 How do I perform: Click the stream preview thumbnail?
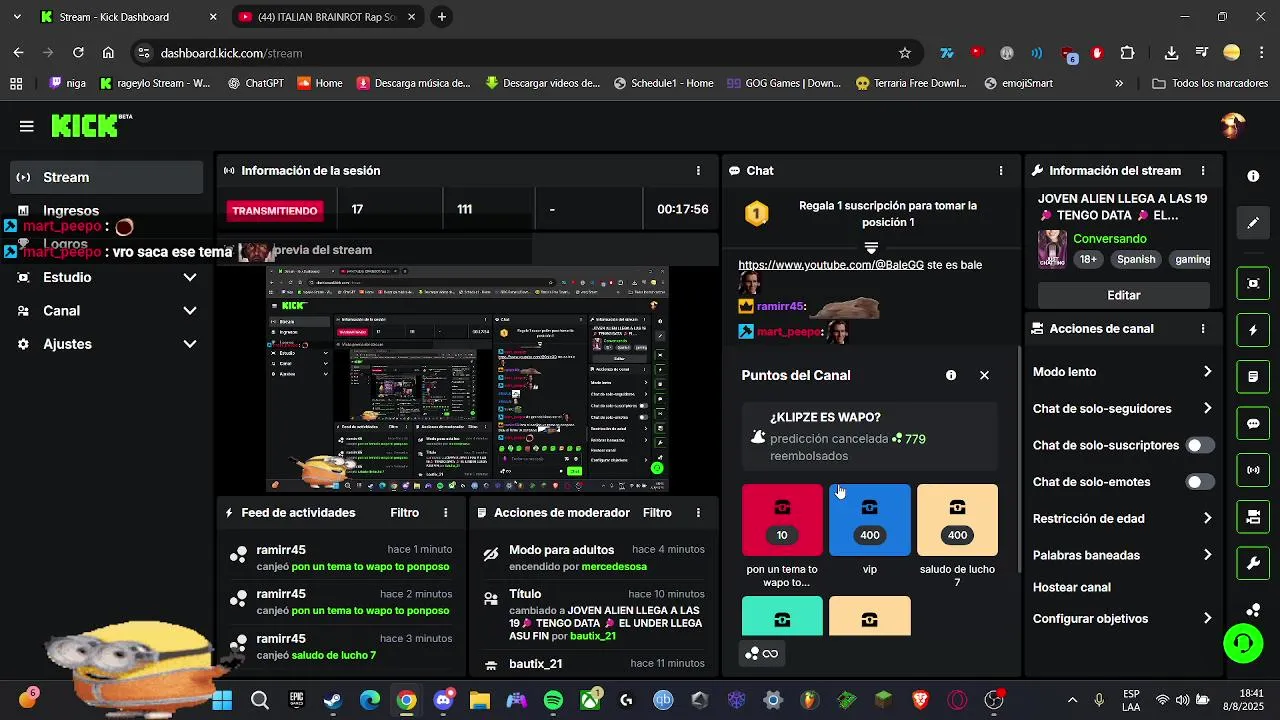(x=467, y=379)
